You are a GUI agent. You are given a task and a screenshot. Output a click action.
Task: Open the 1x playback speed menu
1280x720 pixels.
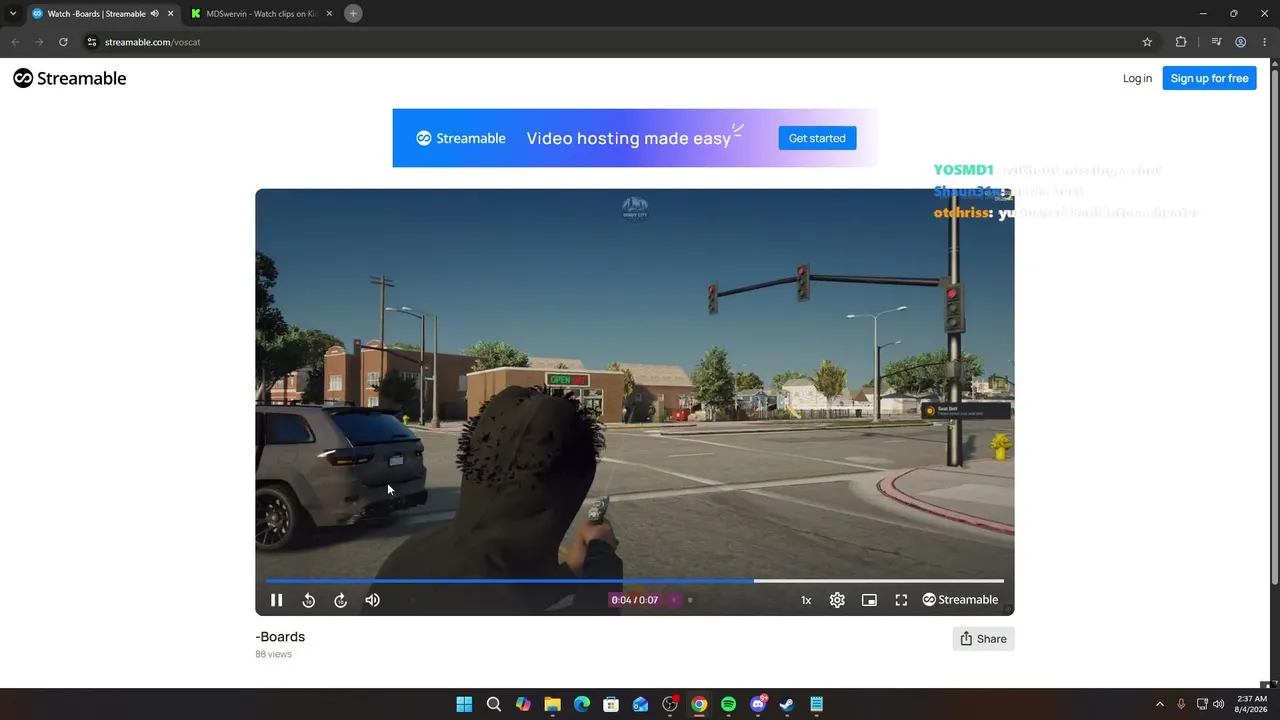coord(806,600)
